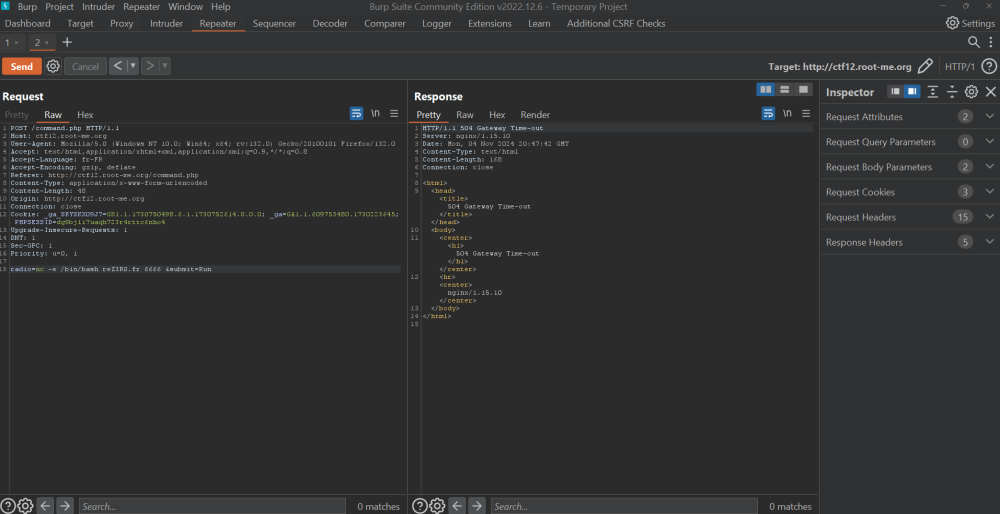Dock Inspector panel to the left

[896, 92]
